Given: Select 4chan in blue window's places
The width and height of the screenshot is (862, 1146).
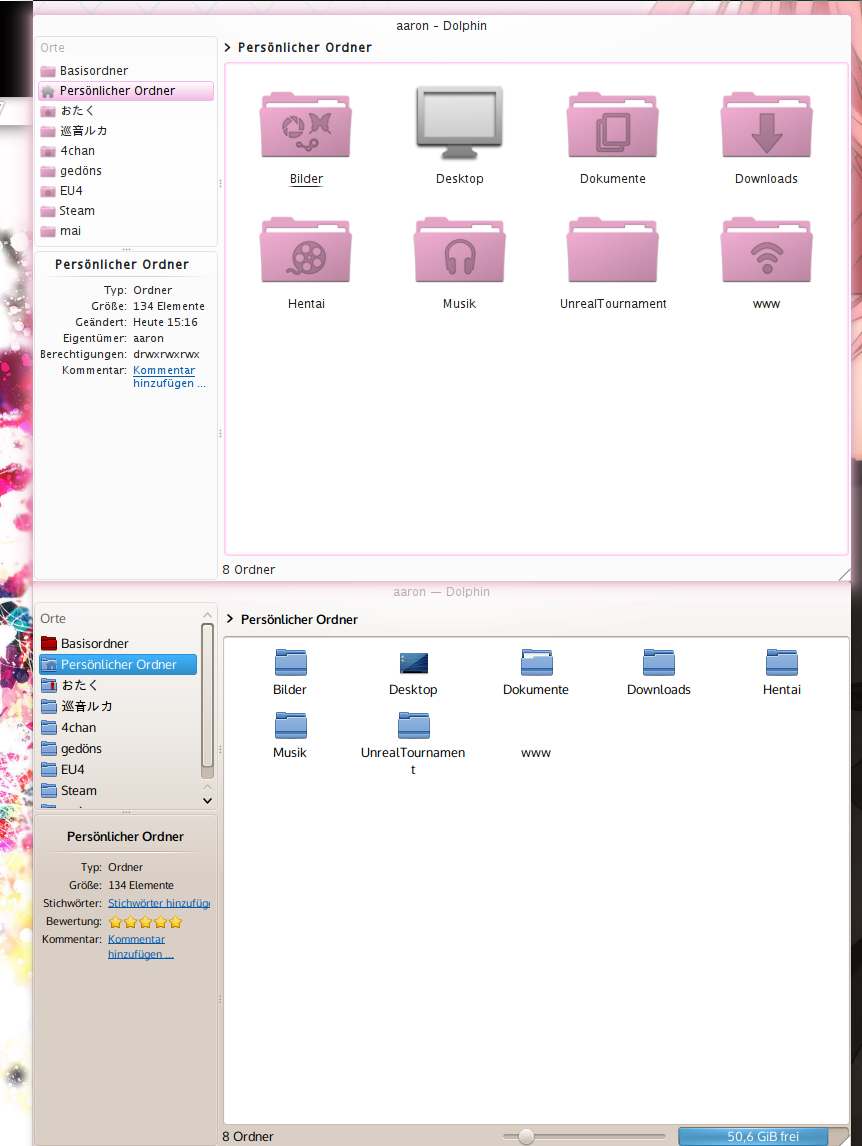Looking at the screenshot, I should [118, 727].
